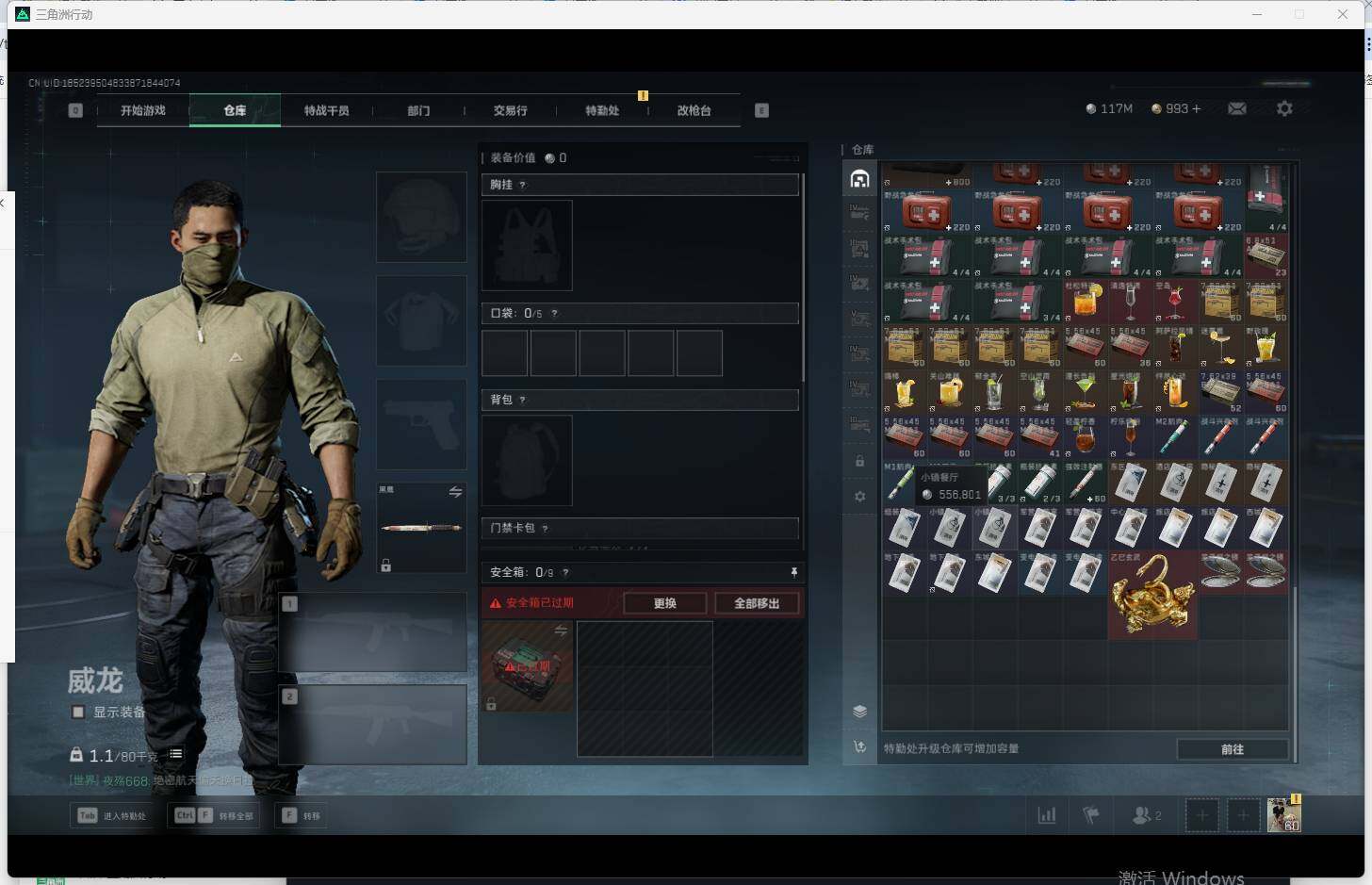
Task: Click the stack layers icon in warehouse sidebar
Action: pos(859,712)
